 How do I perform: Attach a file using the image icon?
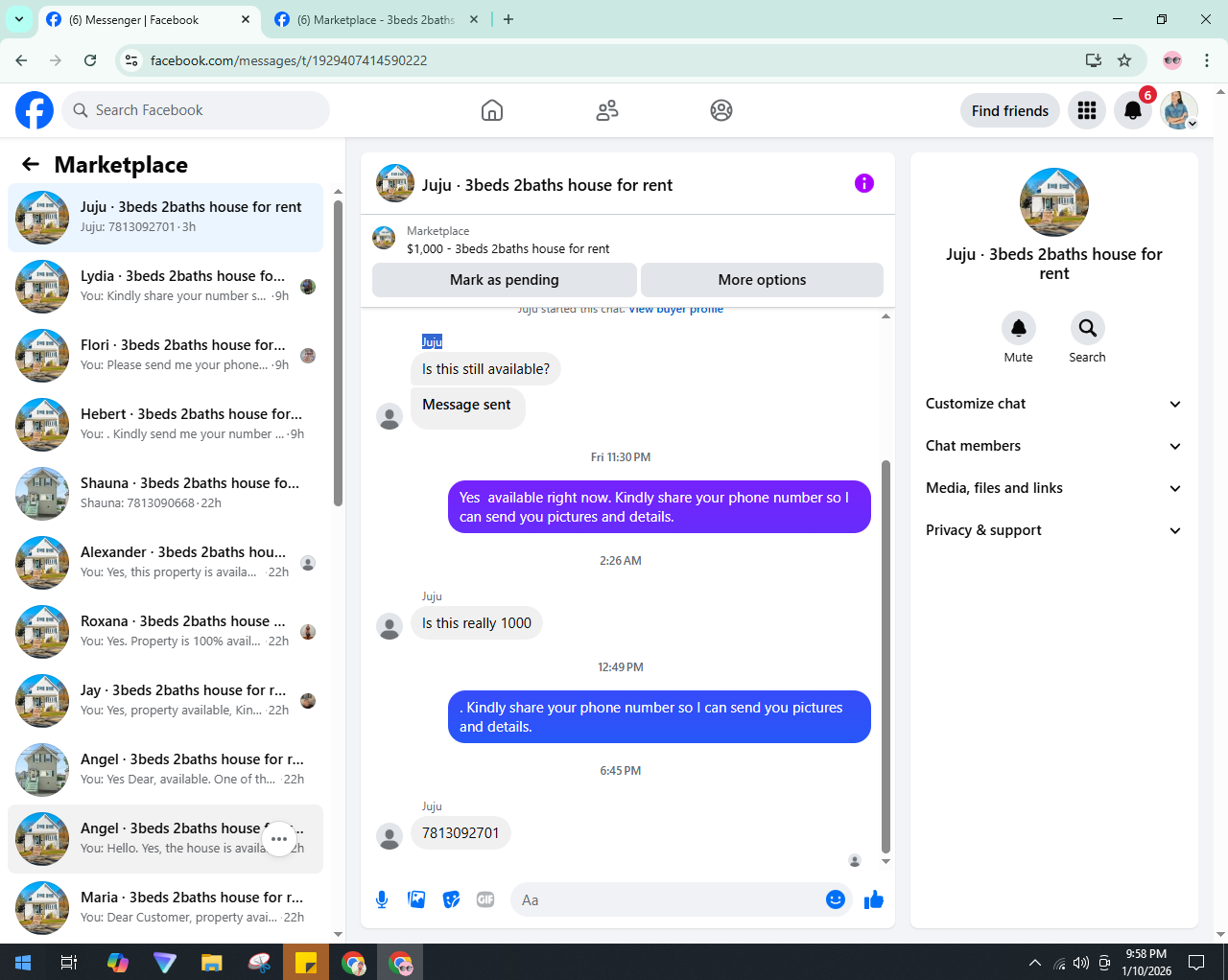416,899
